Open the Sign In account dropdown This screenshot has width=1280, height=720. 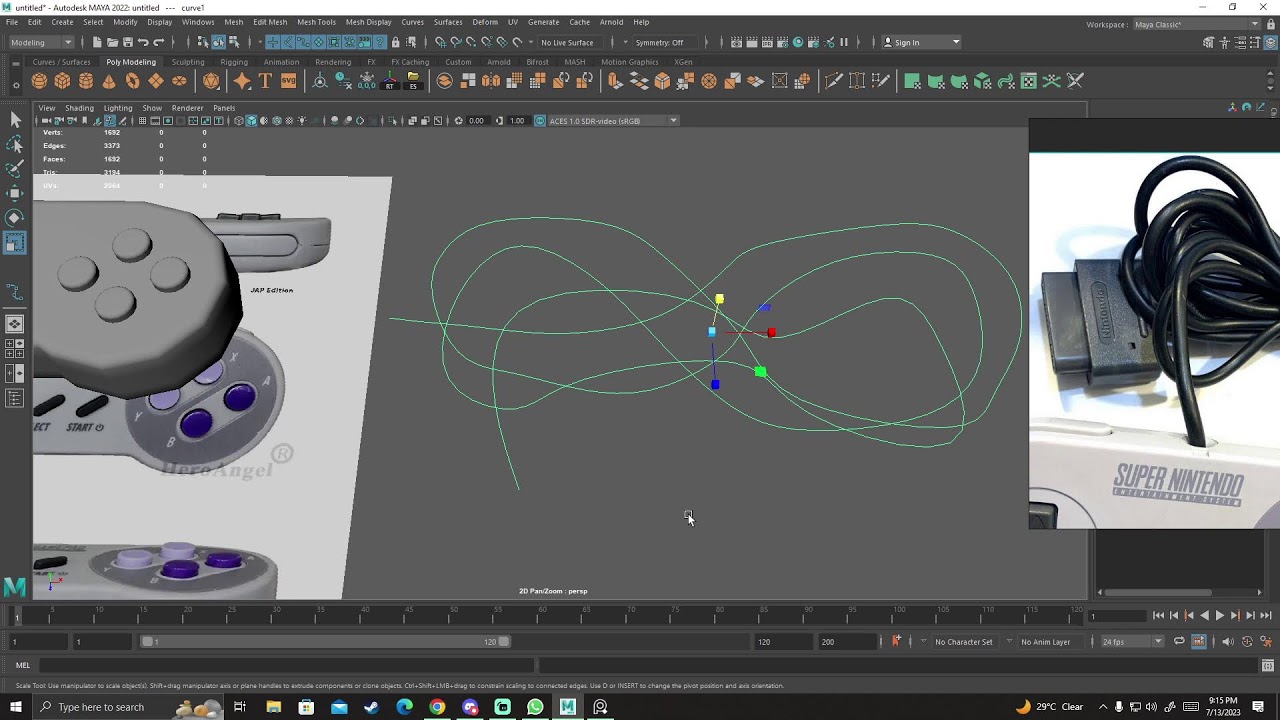(921, 42)
